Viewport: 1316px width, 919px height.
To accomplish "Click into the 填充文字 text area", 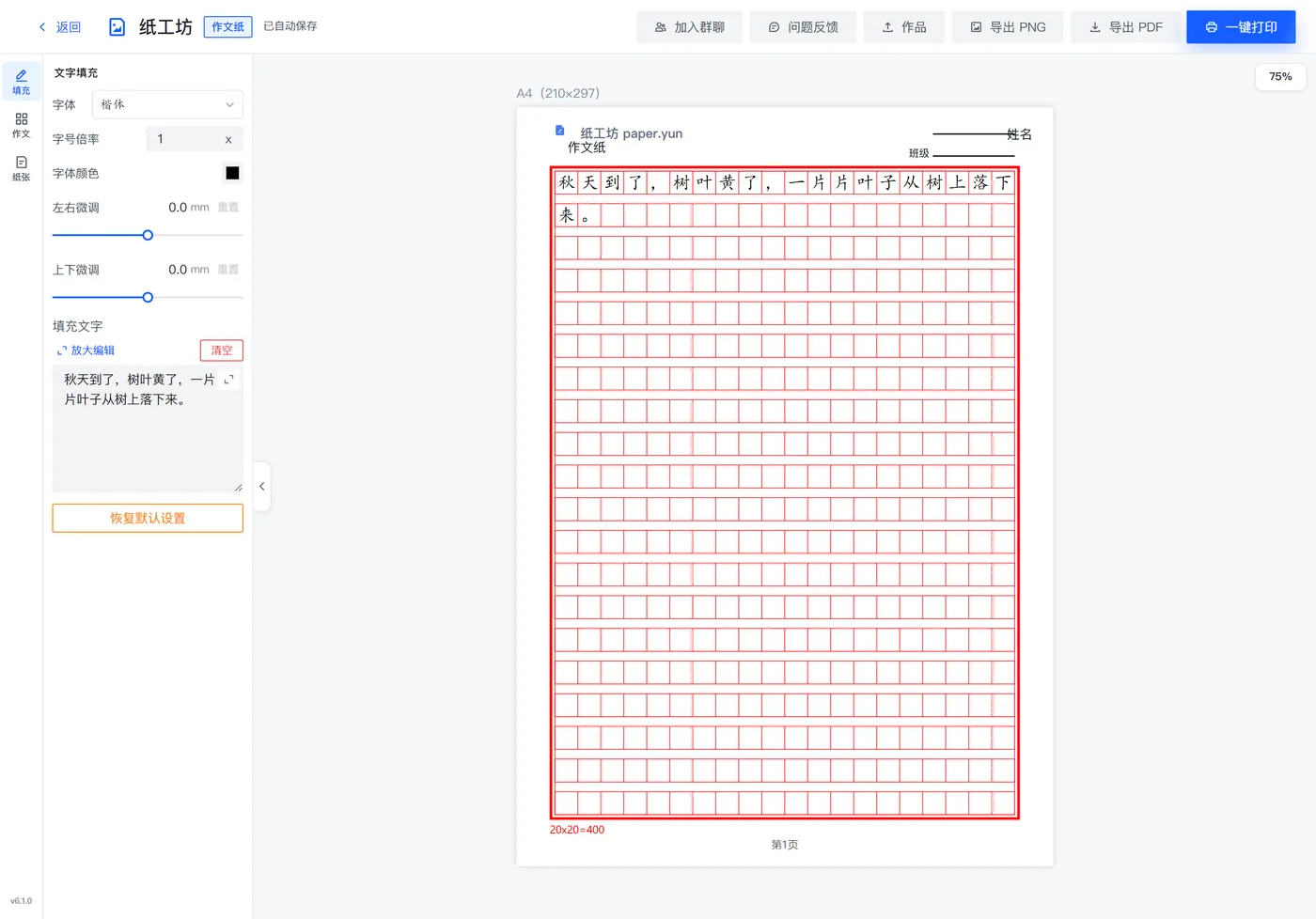I will click(x=148, y=429).
